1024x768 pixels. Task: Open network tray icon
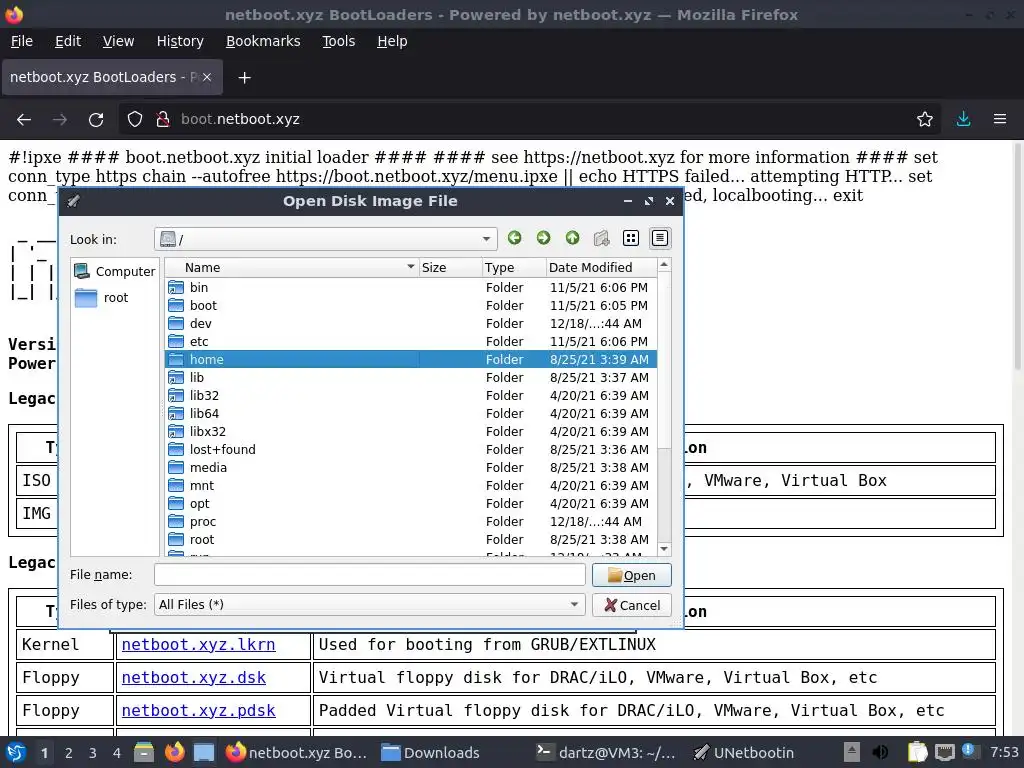tap(944, 753)
